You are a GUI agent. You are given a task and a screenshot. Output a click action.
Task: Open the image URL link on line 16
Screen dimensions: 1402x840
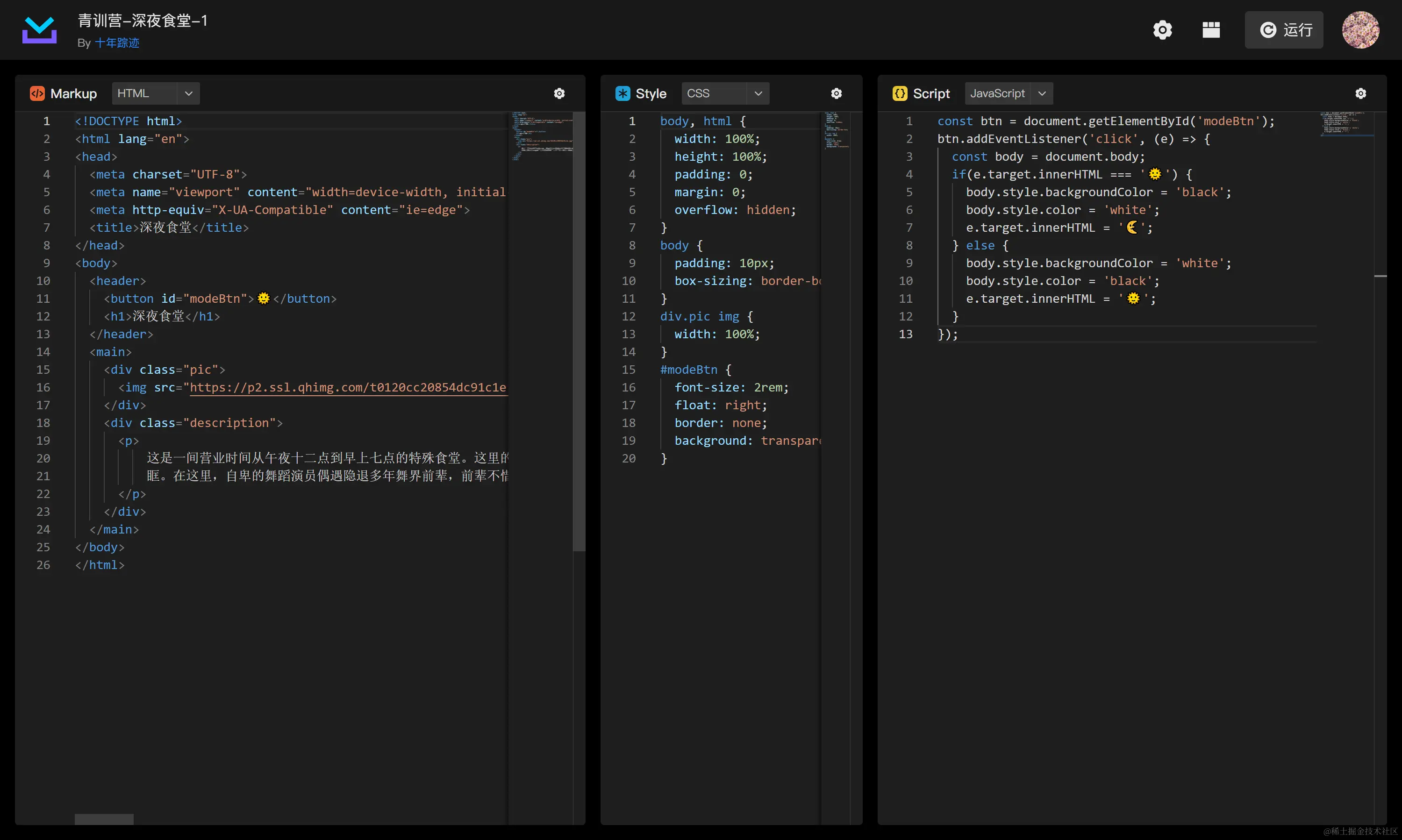point(348,387)
